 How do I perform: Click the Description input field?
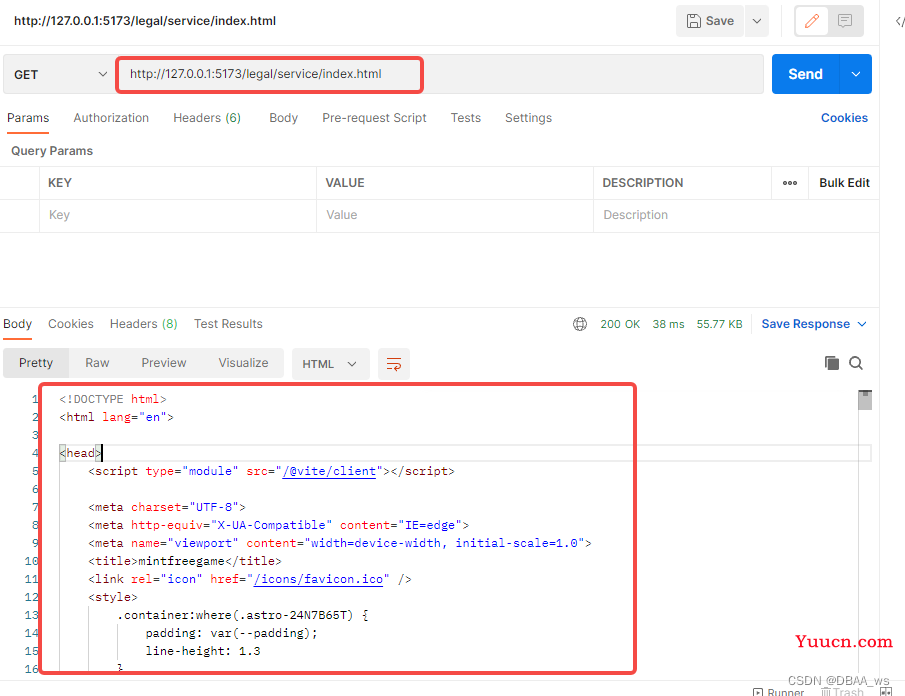coord(735,215)
